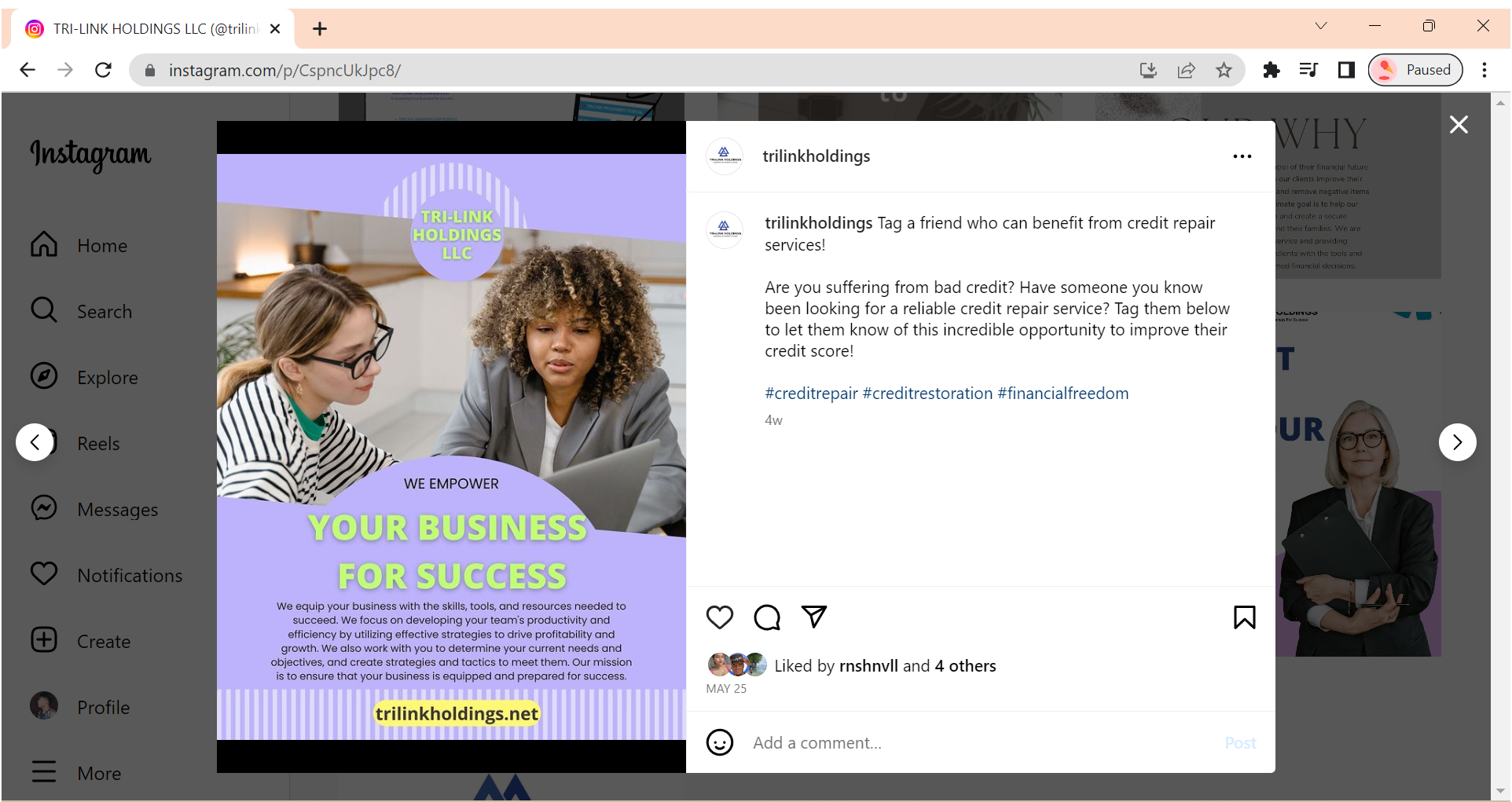Like the post with the heart icon
Screen dimensions: 1512x802
pos(719,617)
